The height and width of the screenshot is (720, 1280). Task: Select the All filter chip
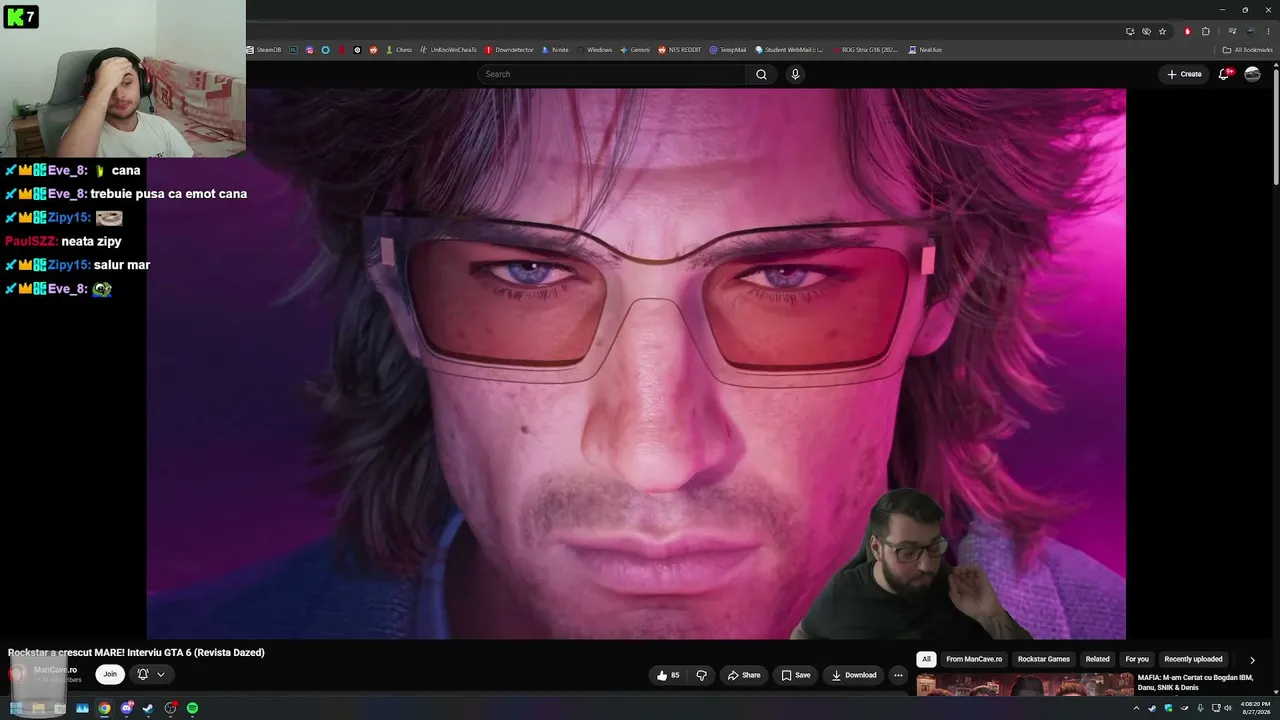point(926,660)
